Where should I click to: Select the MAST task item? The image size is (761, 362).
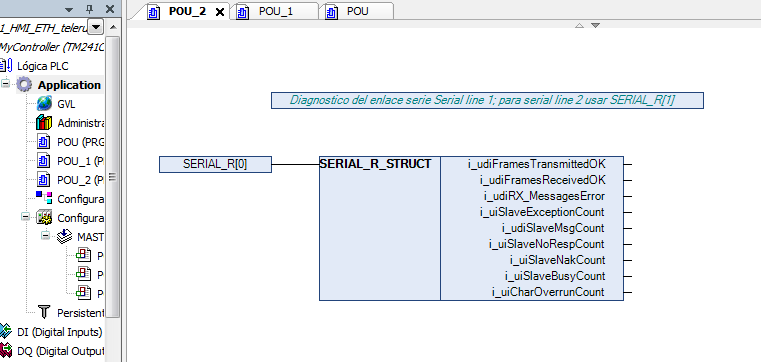pos(91,237)
